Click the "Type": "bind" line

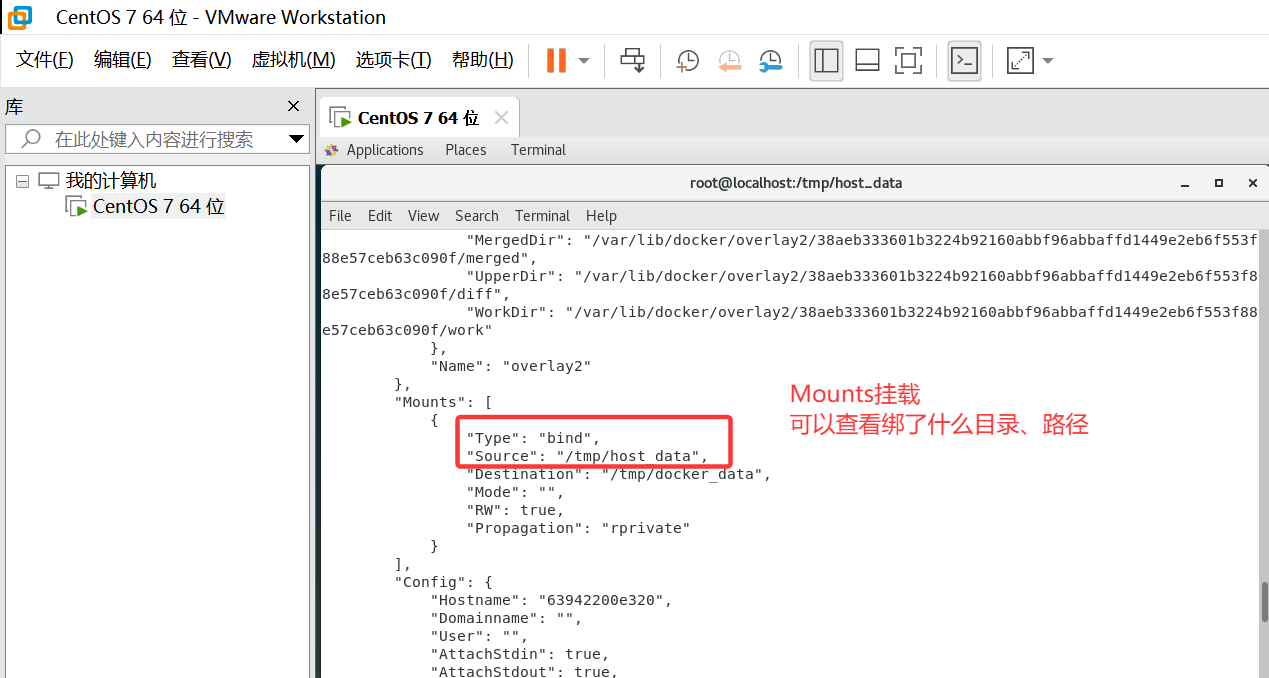coord(532,438)
